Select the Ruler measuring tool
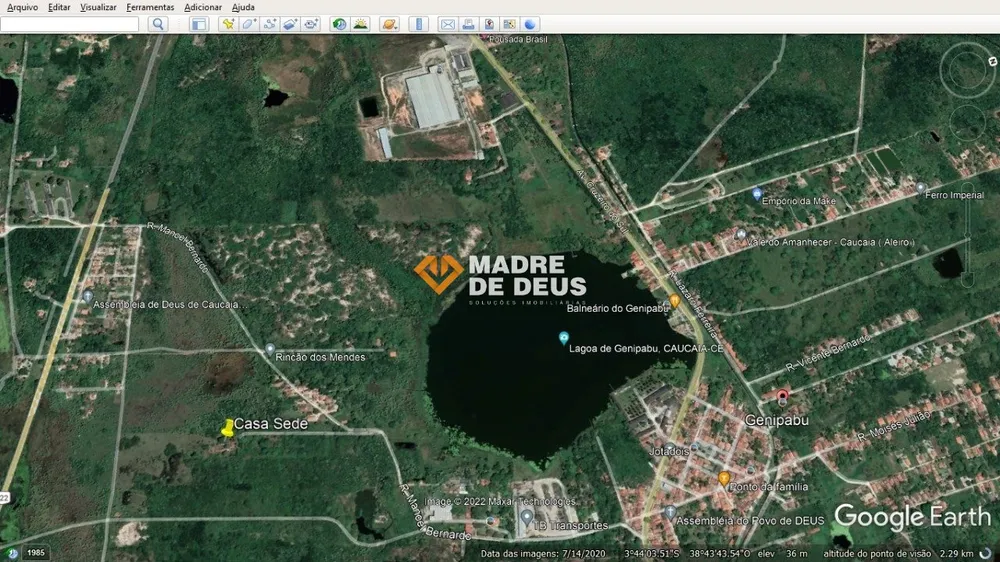The height and width of the screenshot is (562, 1000). point(419,24)
